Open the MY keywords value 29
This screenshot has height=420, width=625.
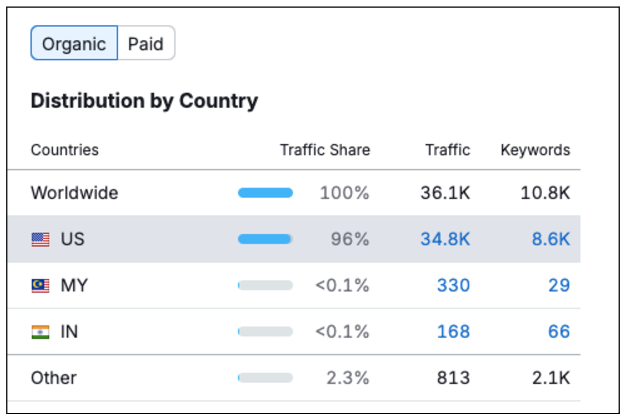click(558, 285)
